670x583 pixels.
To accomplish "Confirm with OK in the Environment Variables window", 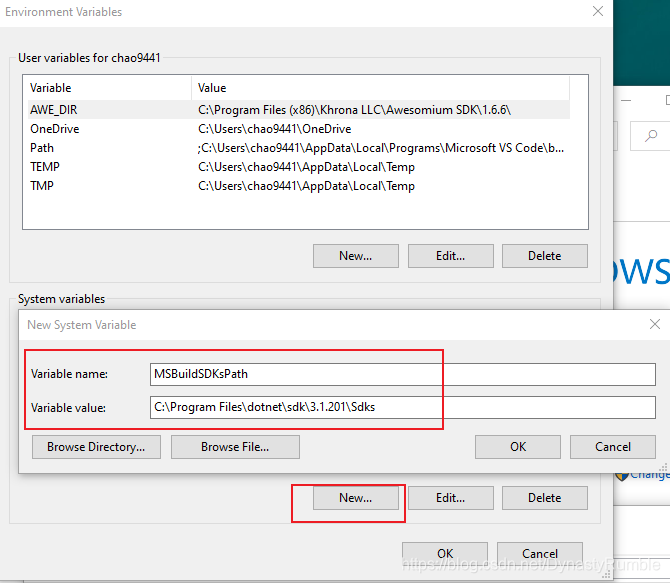I will [445, 554].
